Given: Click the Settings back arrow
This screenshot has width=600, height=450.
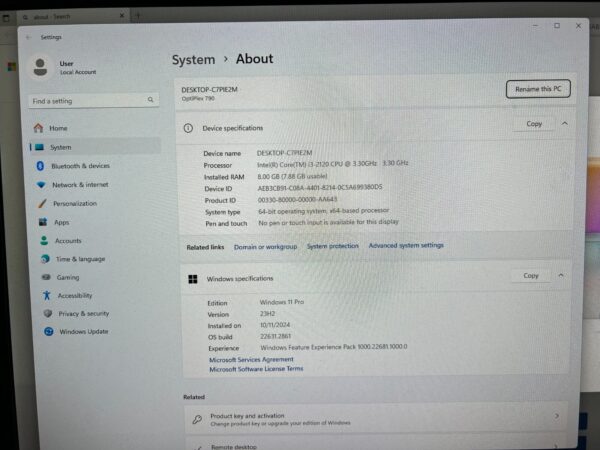Looking at the screenshot, I should click(x=28, y=37).
